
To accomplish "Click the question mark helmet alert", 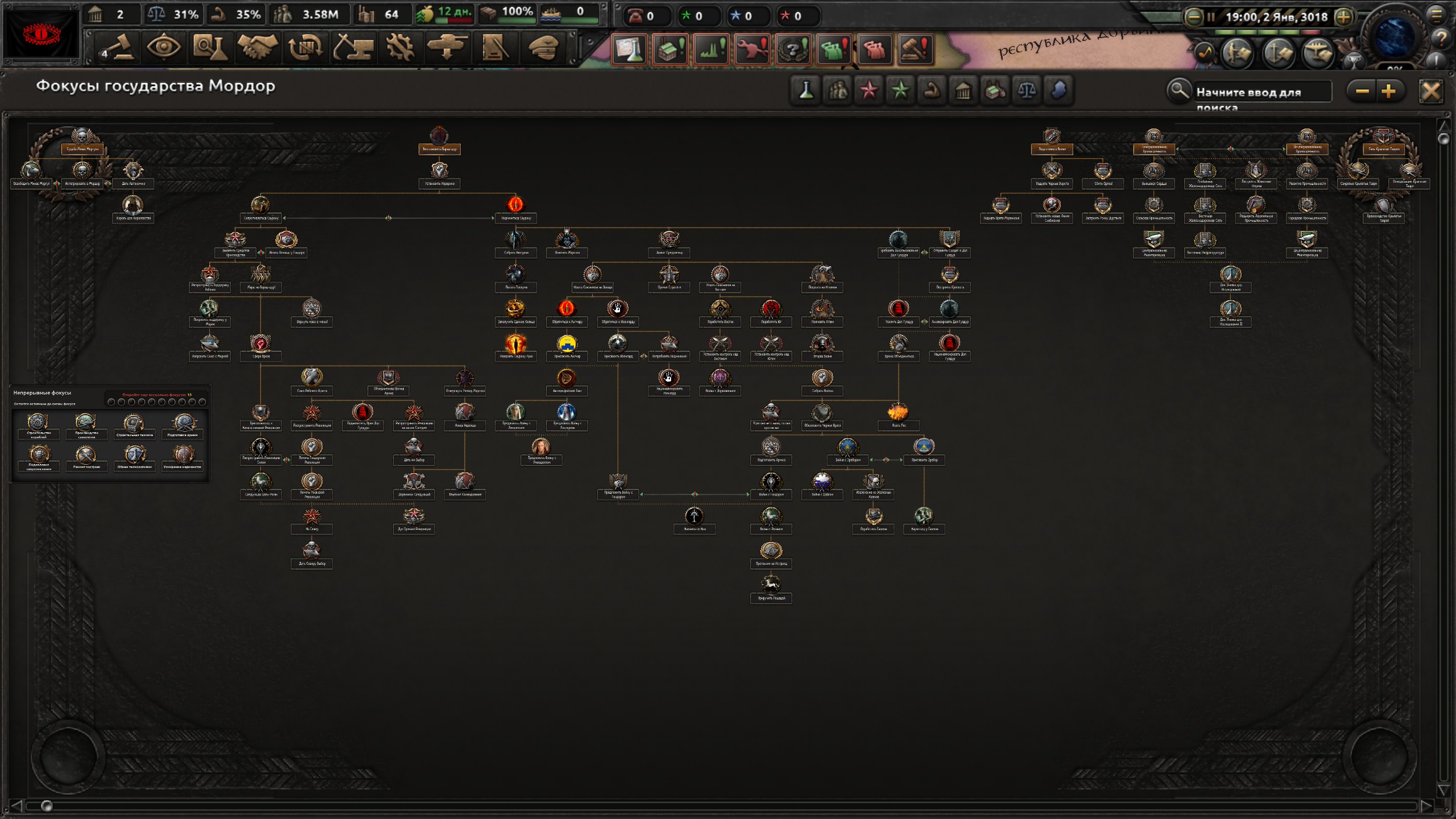I will (x=793, y=49).
